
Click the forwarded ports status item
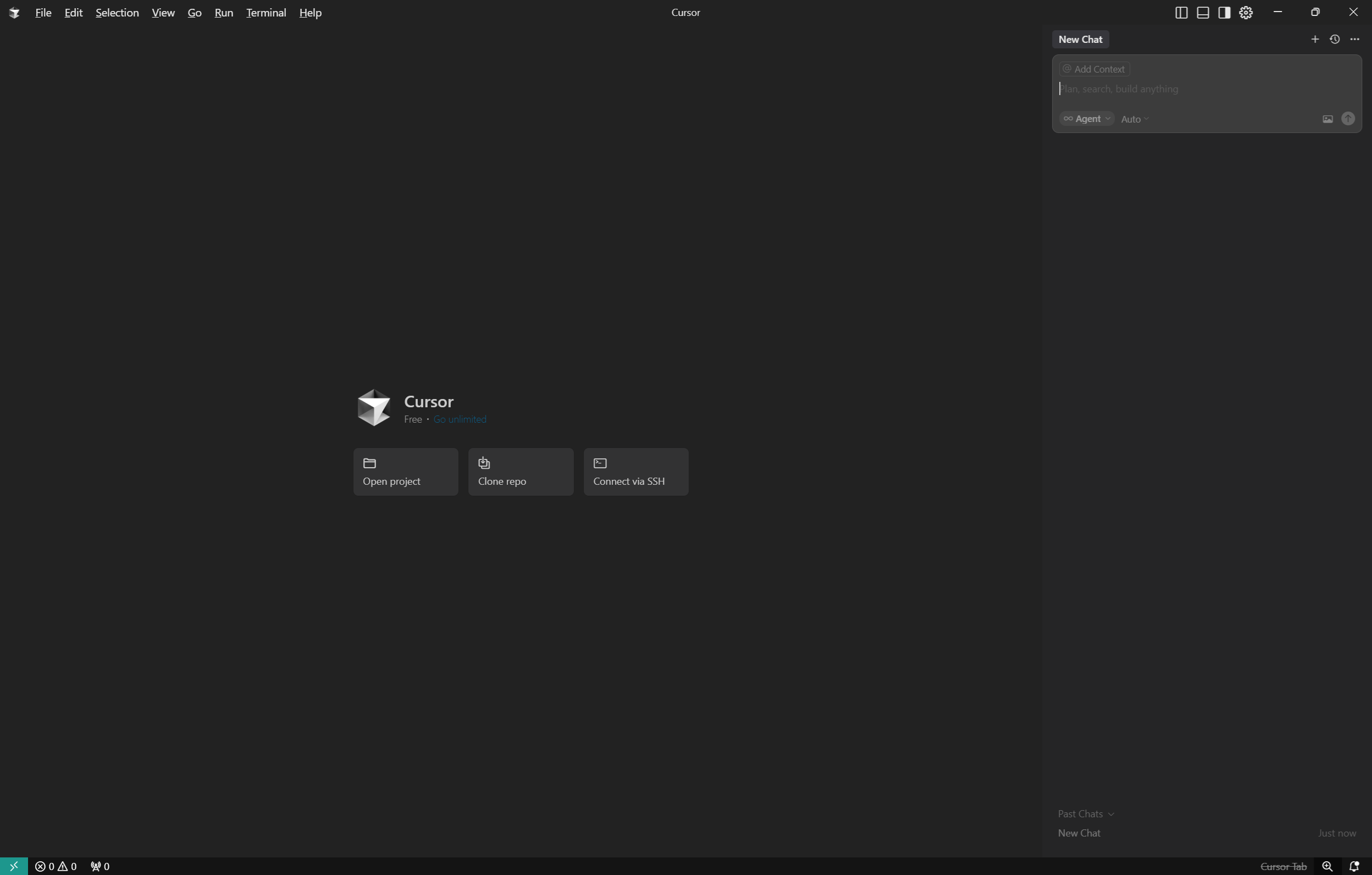click(x=99, y=866)
